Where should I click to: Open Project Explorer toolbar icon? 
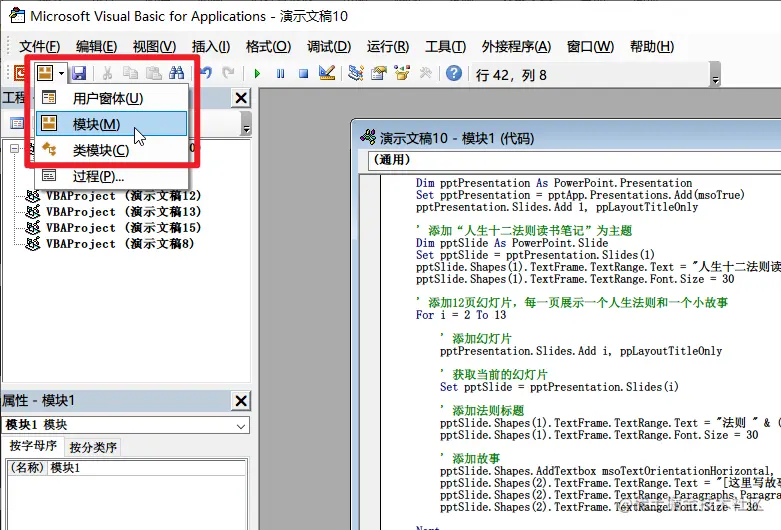(356, 73)
